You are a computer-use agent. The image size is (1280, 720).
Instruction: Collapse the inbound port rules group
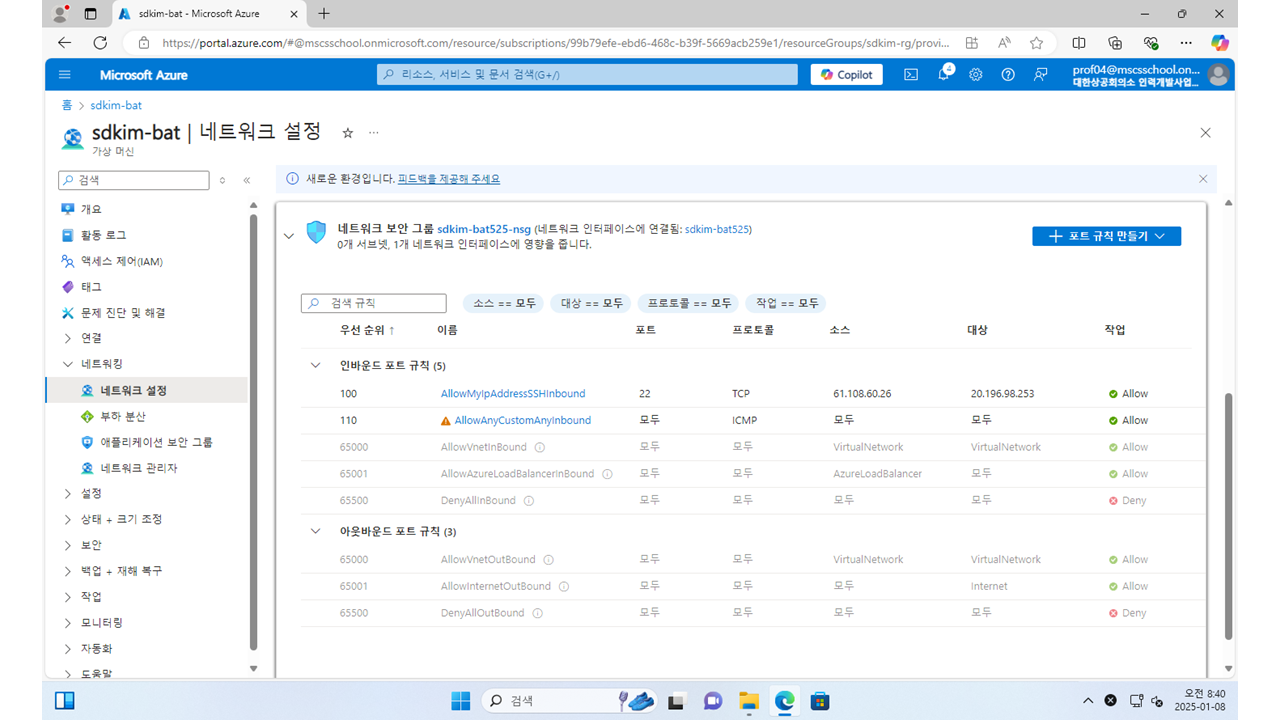(316, 366)
